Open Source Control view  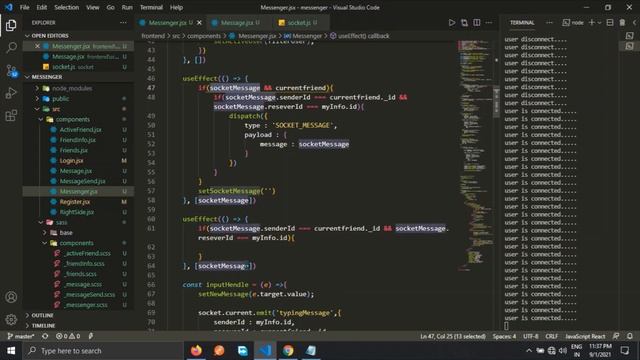tap(11, 71)
